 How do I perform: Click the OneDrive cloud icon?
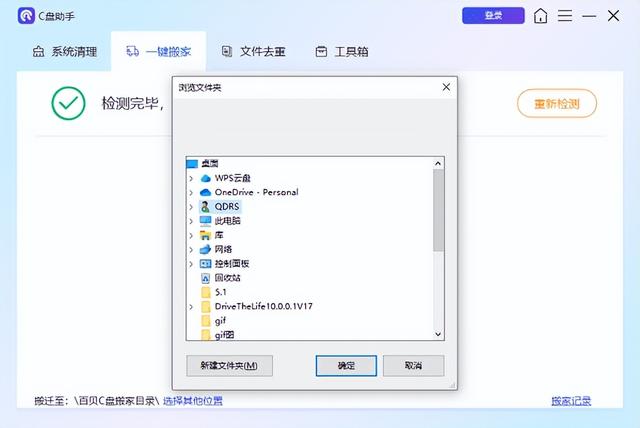pos(205,192)
